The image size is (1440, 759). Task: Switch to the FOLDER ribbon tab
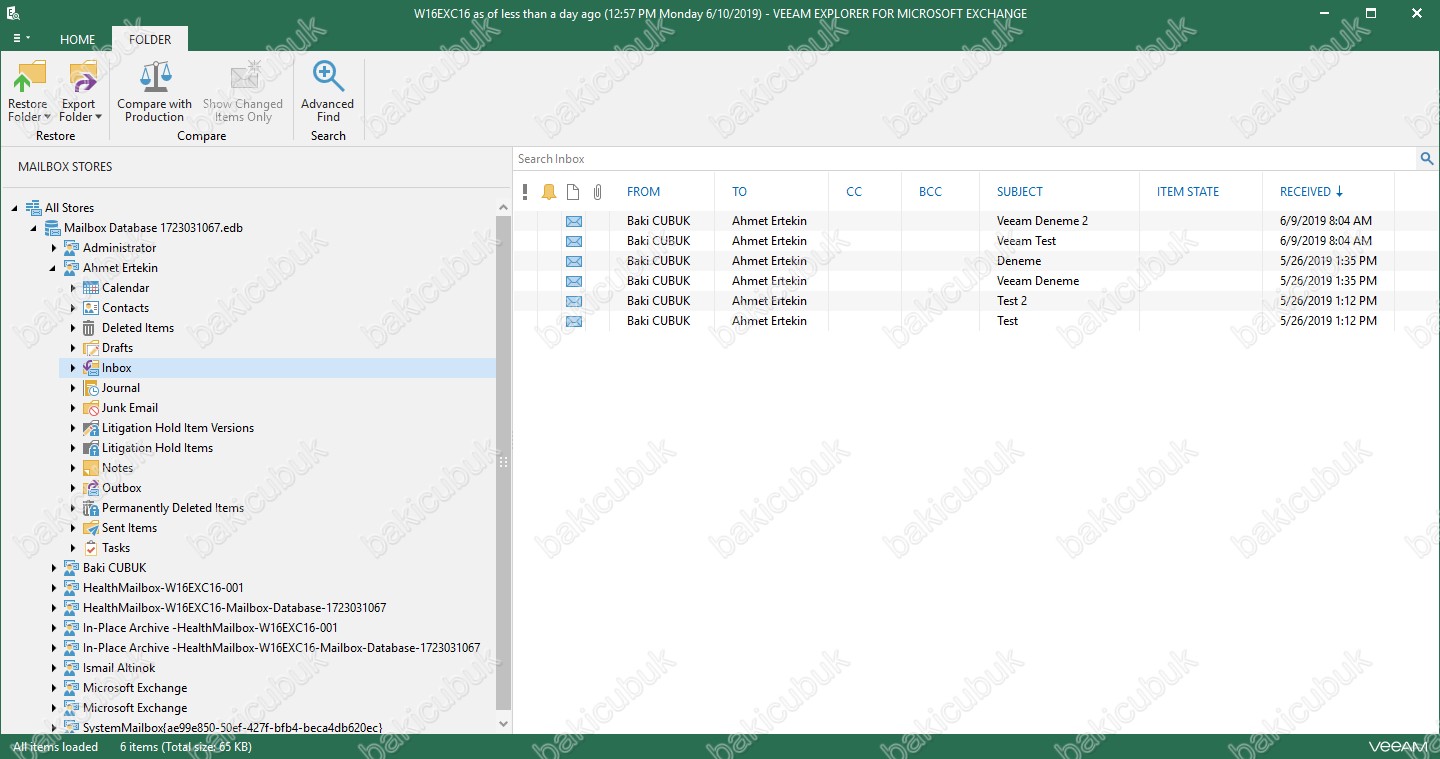(x=150, y=40)
